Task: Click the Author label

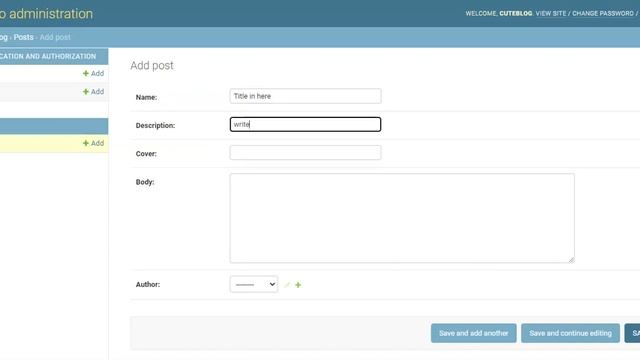Action: point(148,284)
